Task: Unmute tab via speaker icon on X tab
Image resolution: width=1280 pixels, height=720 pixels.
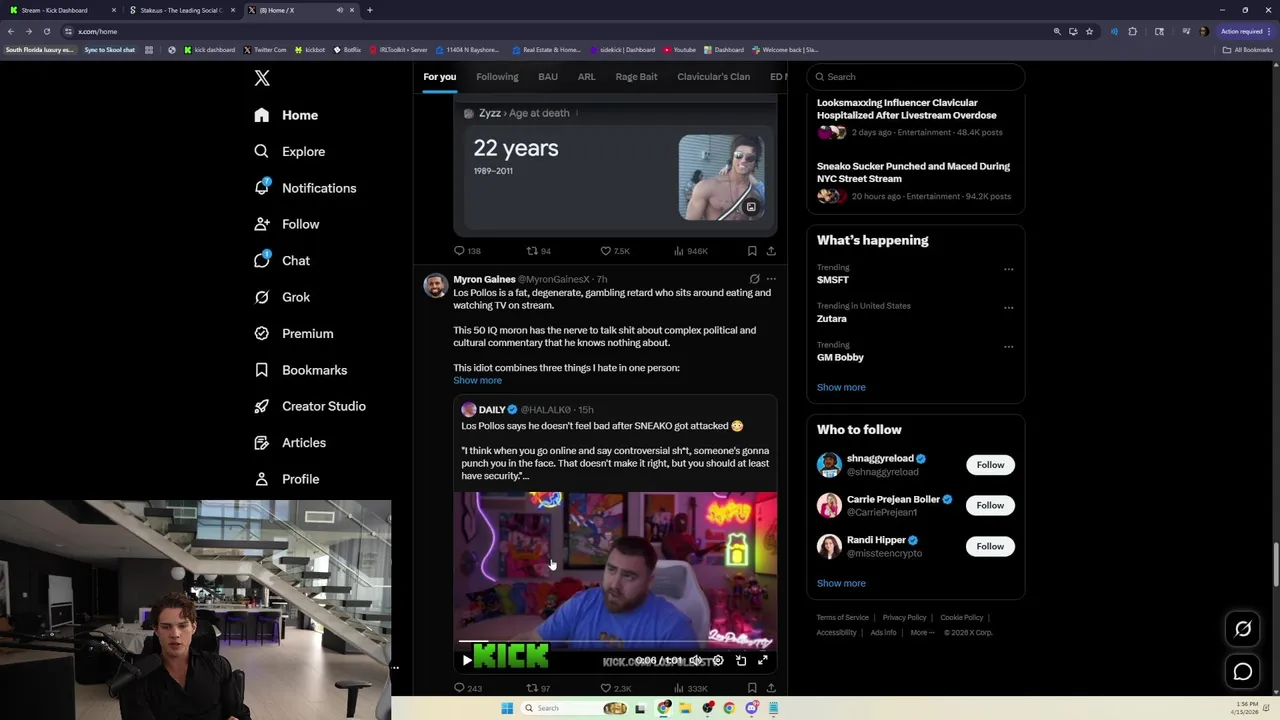Action: (x=340, y=10)
